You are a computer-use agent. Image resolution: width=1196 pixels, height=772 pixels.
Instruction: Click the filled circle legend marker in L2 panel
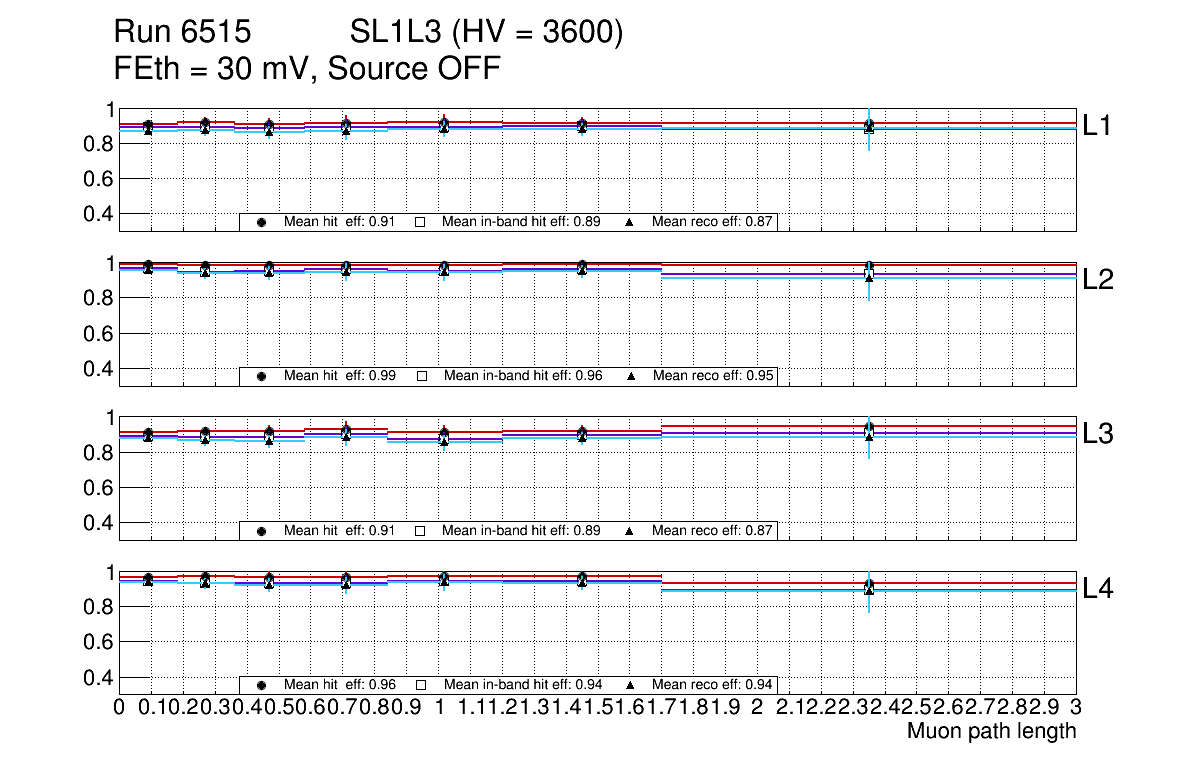click(x=262, y=376)
